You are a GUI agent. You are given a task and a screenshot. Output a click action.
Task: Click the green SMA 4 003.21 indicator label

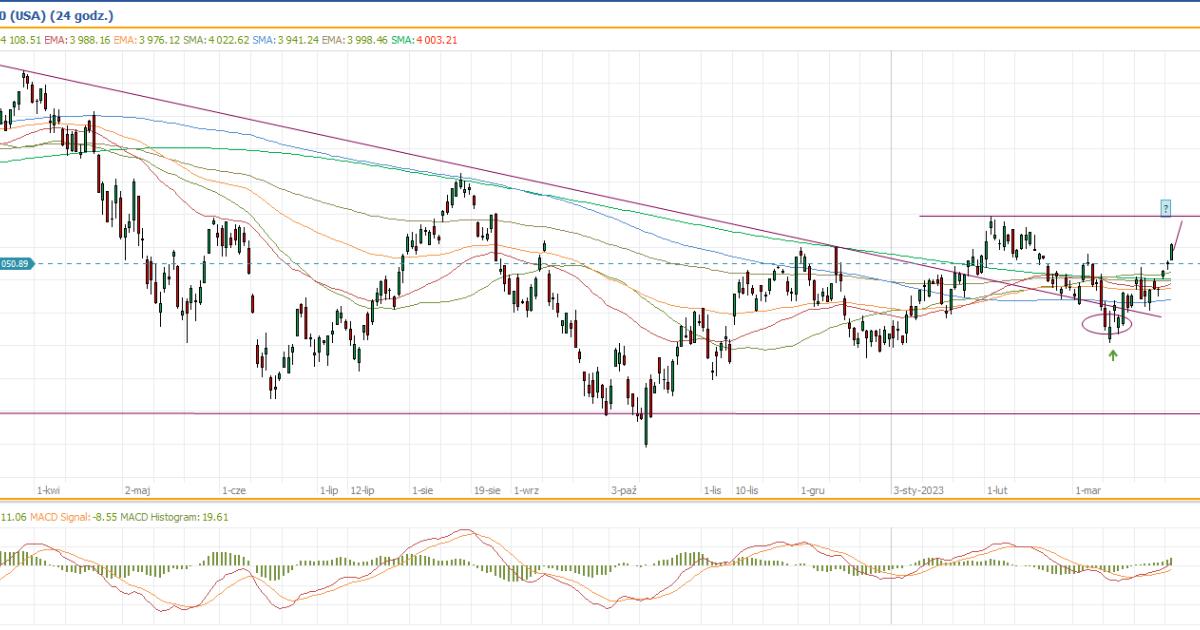pos(424,40)
